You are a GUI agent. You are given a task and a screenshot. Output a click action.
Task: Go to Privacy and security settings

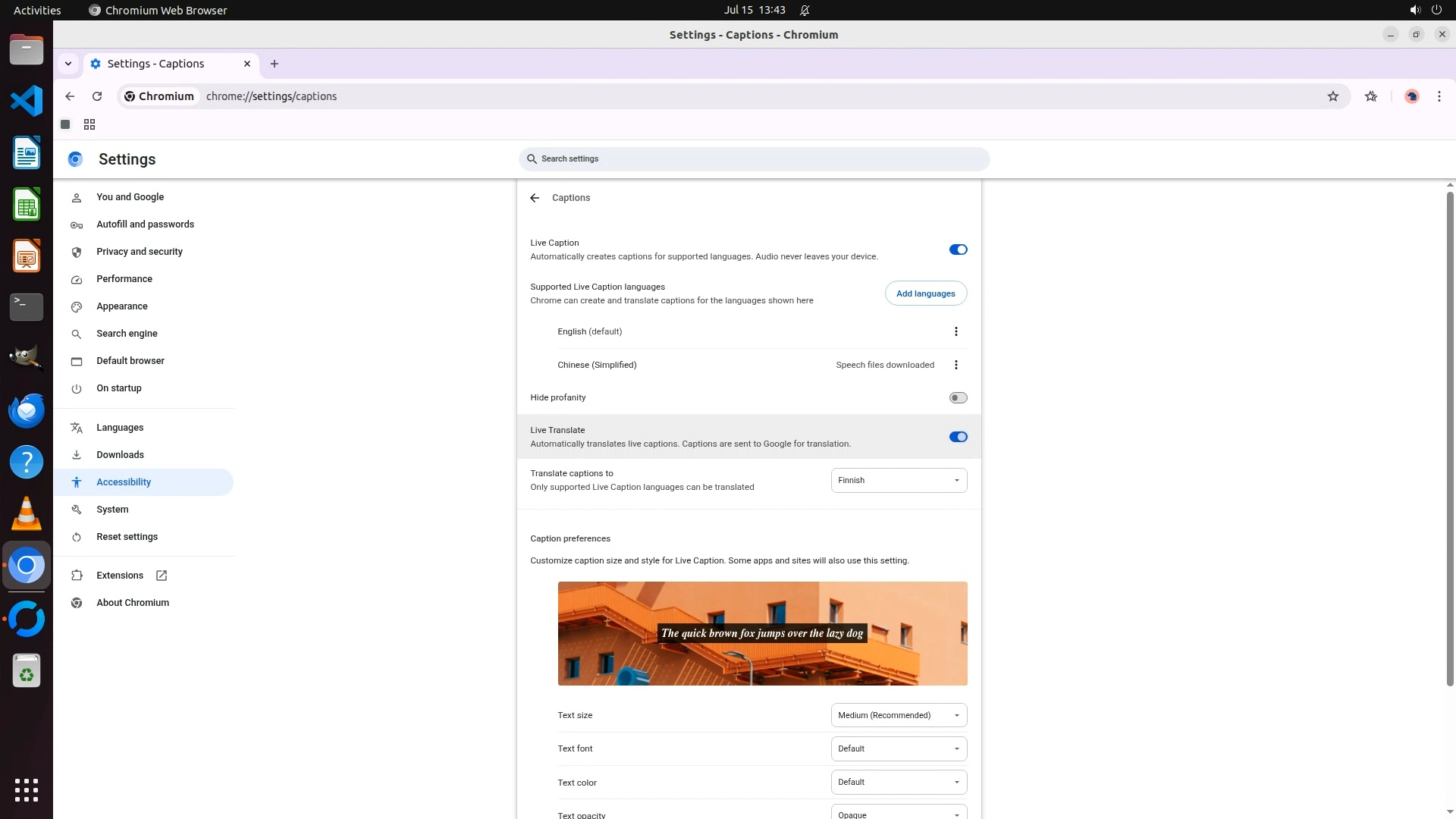(140, 252)
